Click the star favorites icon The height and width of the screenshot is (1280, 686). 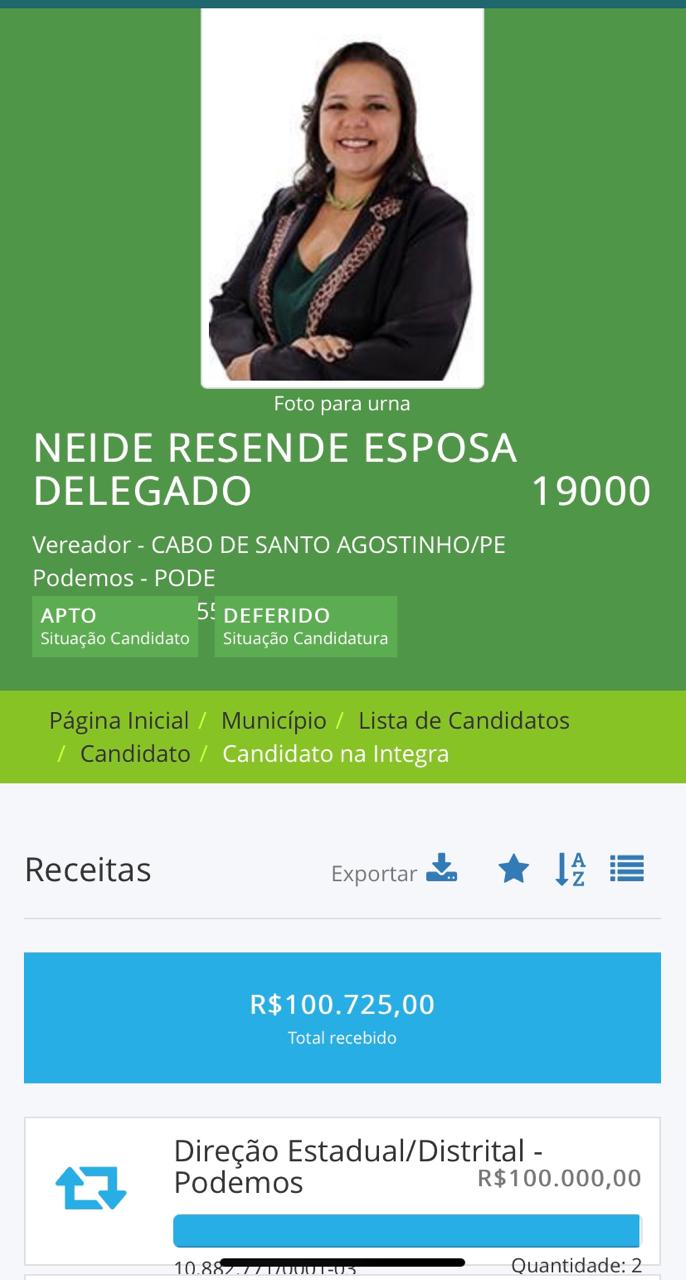[x=513, y=869]
